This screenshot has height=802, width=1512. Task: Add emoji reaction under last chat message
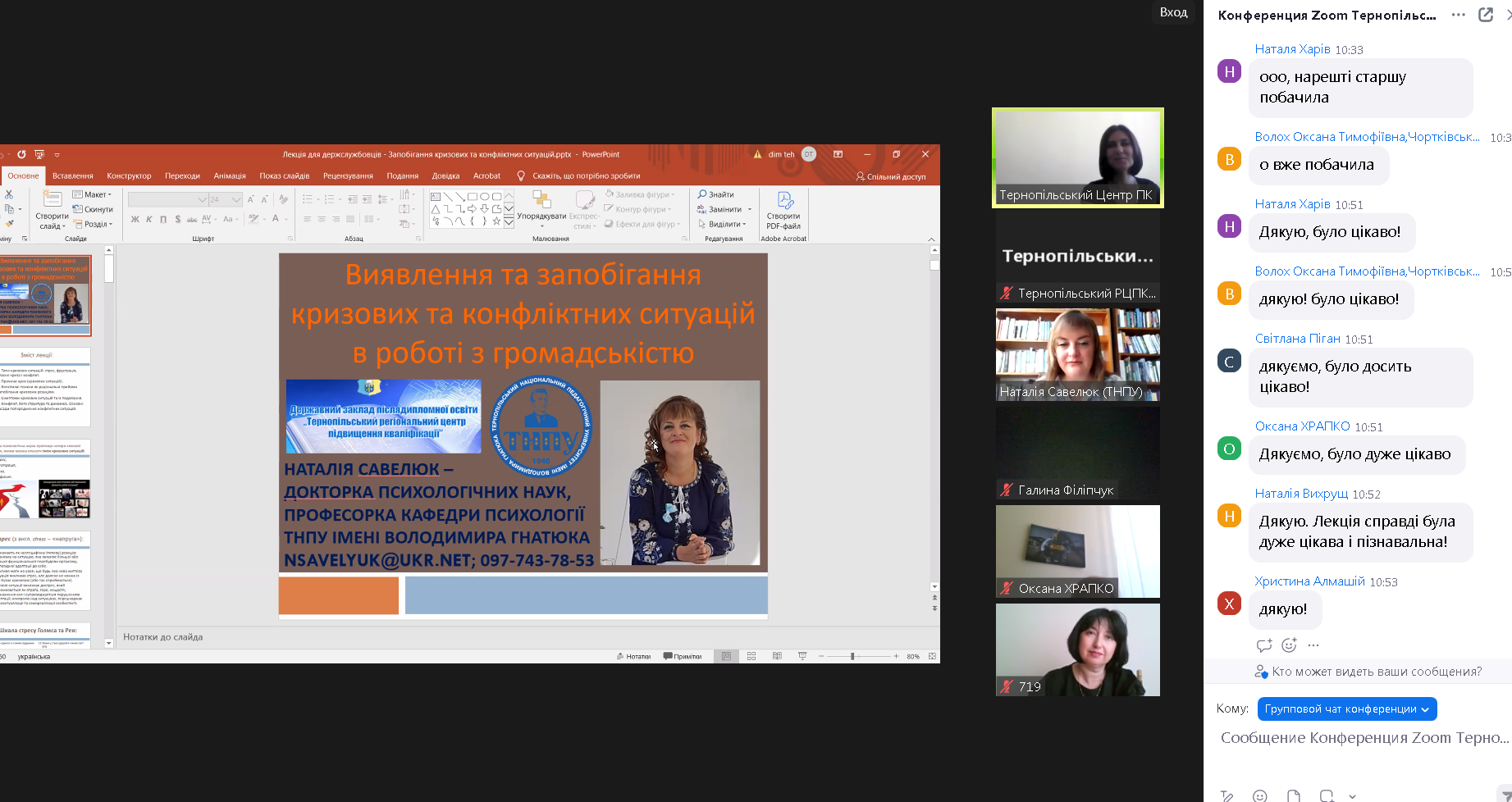click(x=1290, y=645)
